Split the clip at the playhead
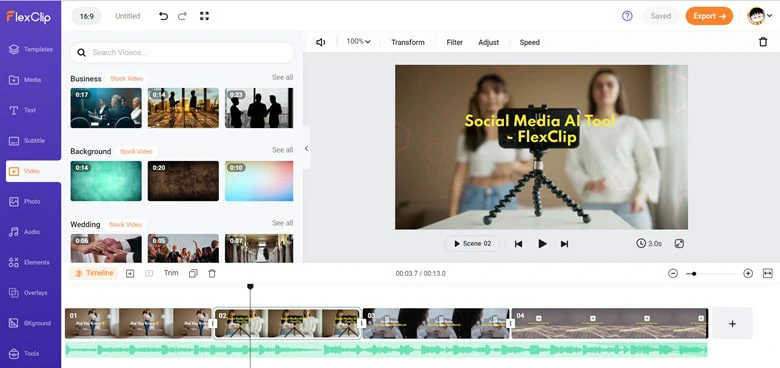The height and width of the screenshot is (368, 780). pyautogui.click(x=149, y=274)
